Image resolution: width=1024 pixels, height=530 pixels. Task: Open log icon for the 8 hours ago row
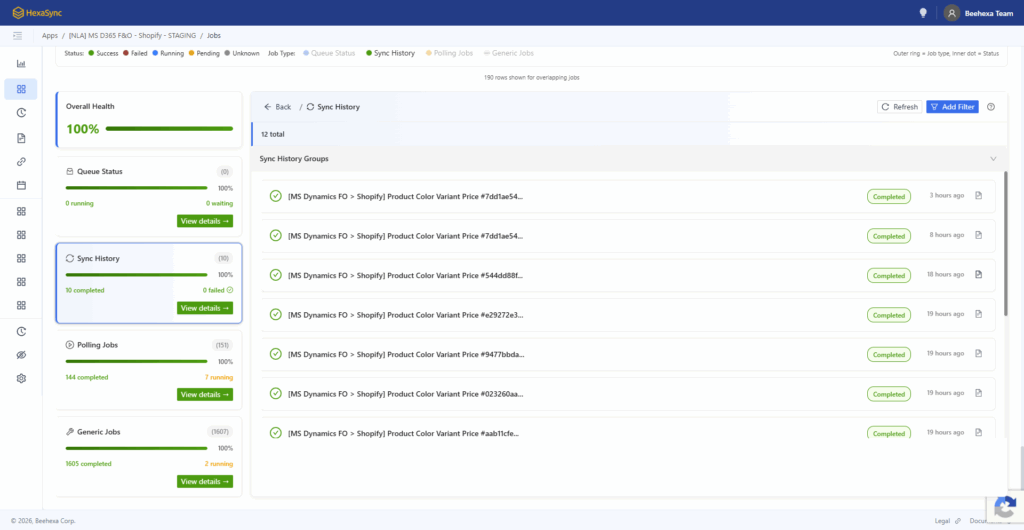[x=978, y=235]
